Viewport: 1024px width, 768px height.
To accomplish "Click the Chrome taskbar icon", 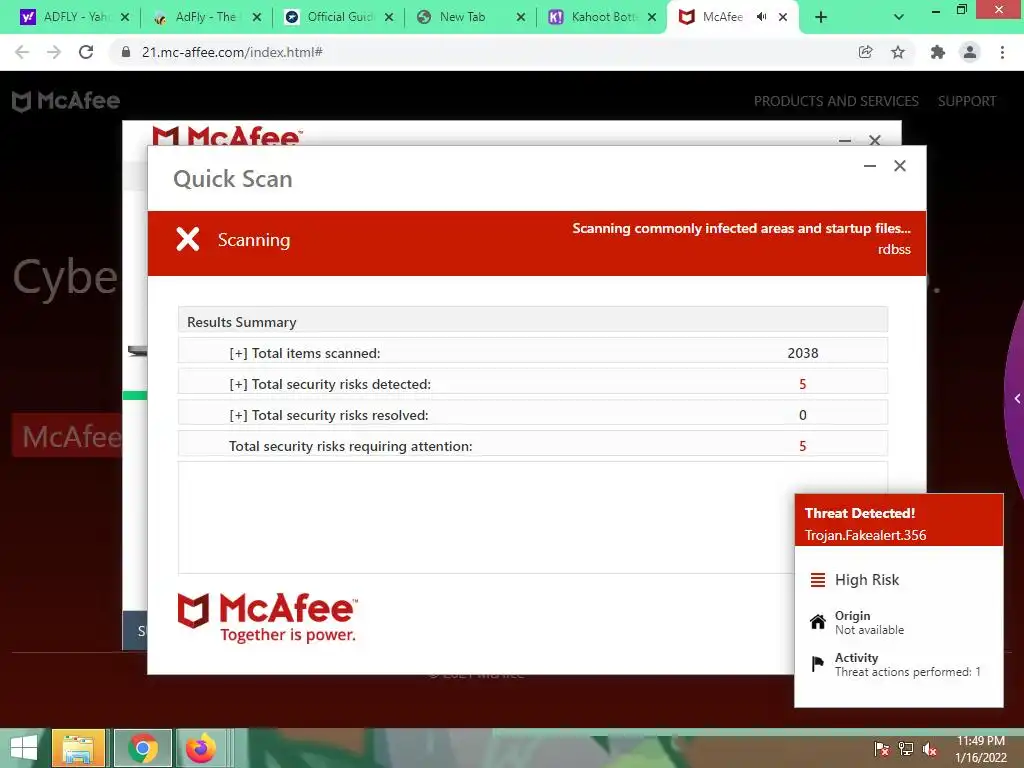I will coord(143,748).
